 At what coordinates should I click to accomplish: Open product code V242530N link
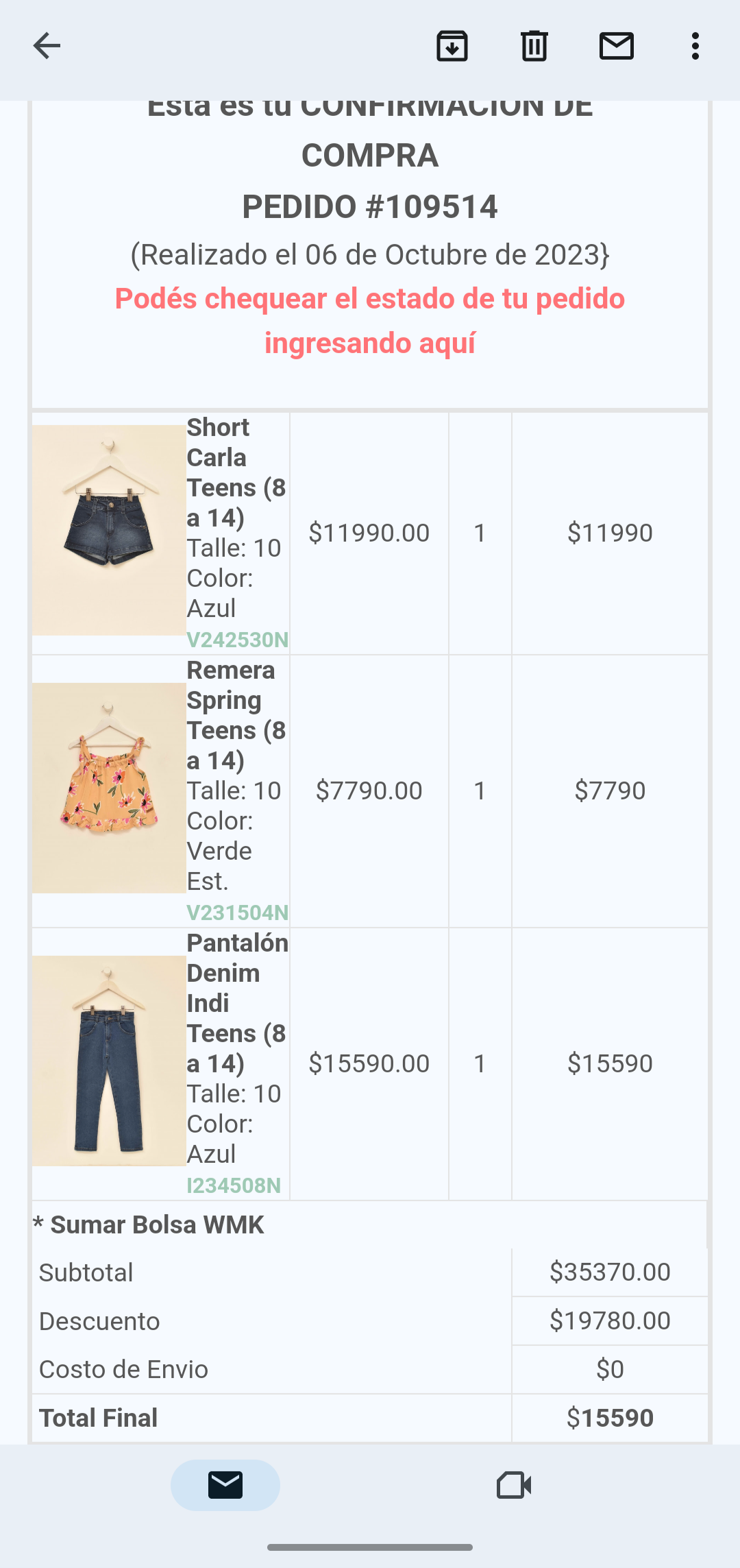pyautogui.click(x=237, y=640)
